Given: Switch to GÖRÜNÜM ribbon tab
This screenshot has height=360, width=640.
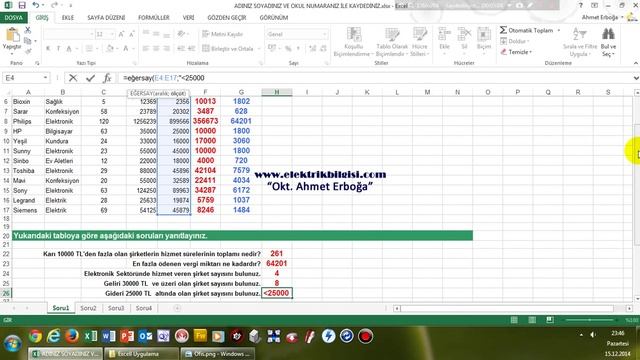Looking at the screenshot, I should click(273, 18).
